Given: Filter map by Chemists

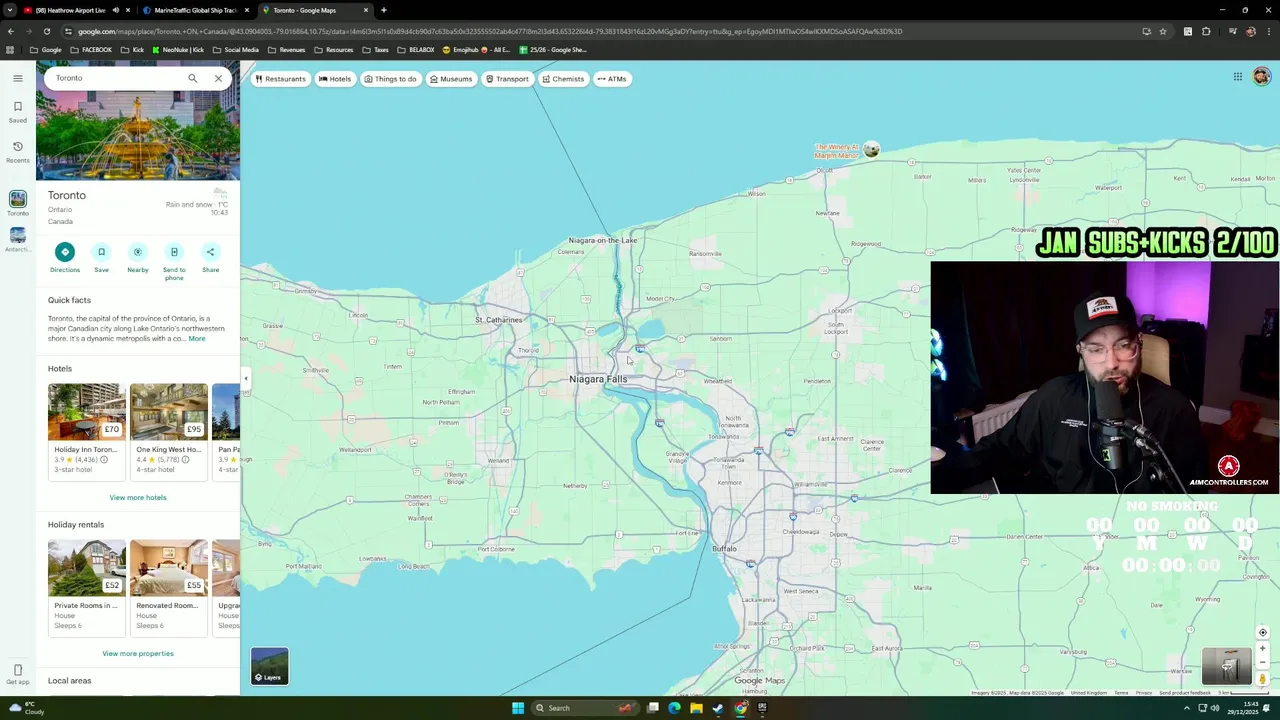Looking at the screenshot, I should [x=563, y=79].
